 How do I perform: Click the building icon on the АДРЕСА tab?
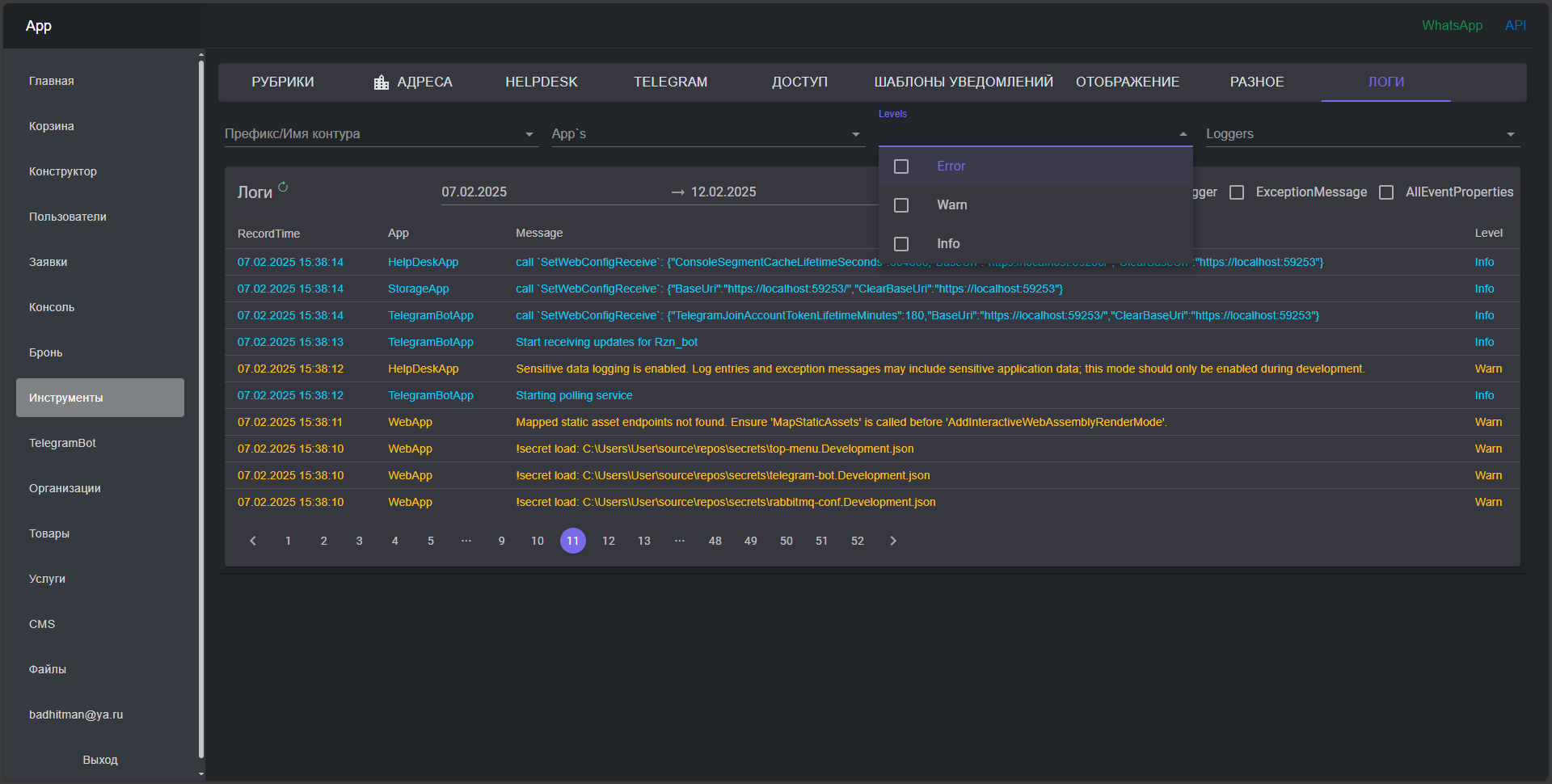click(x=382, y=82)
